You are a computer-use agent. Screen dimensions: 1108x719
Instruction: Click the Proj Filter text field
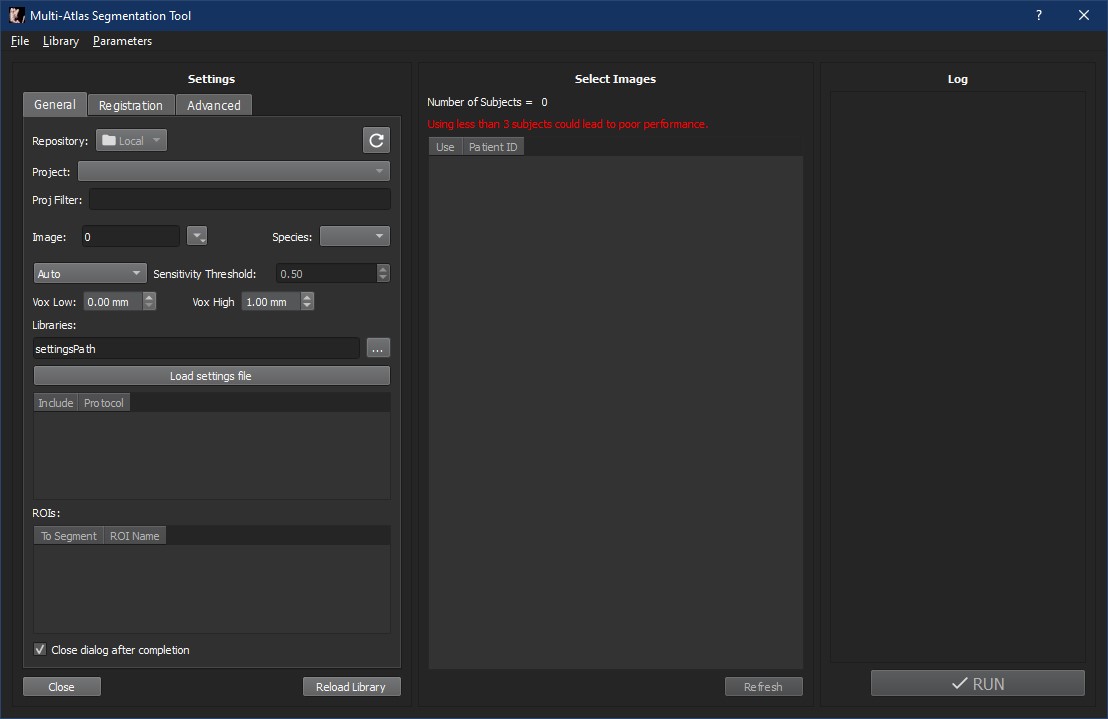[239, 200]
